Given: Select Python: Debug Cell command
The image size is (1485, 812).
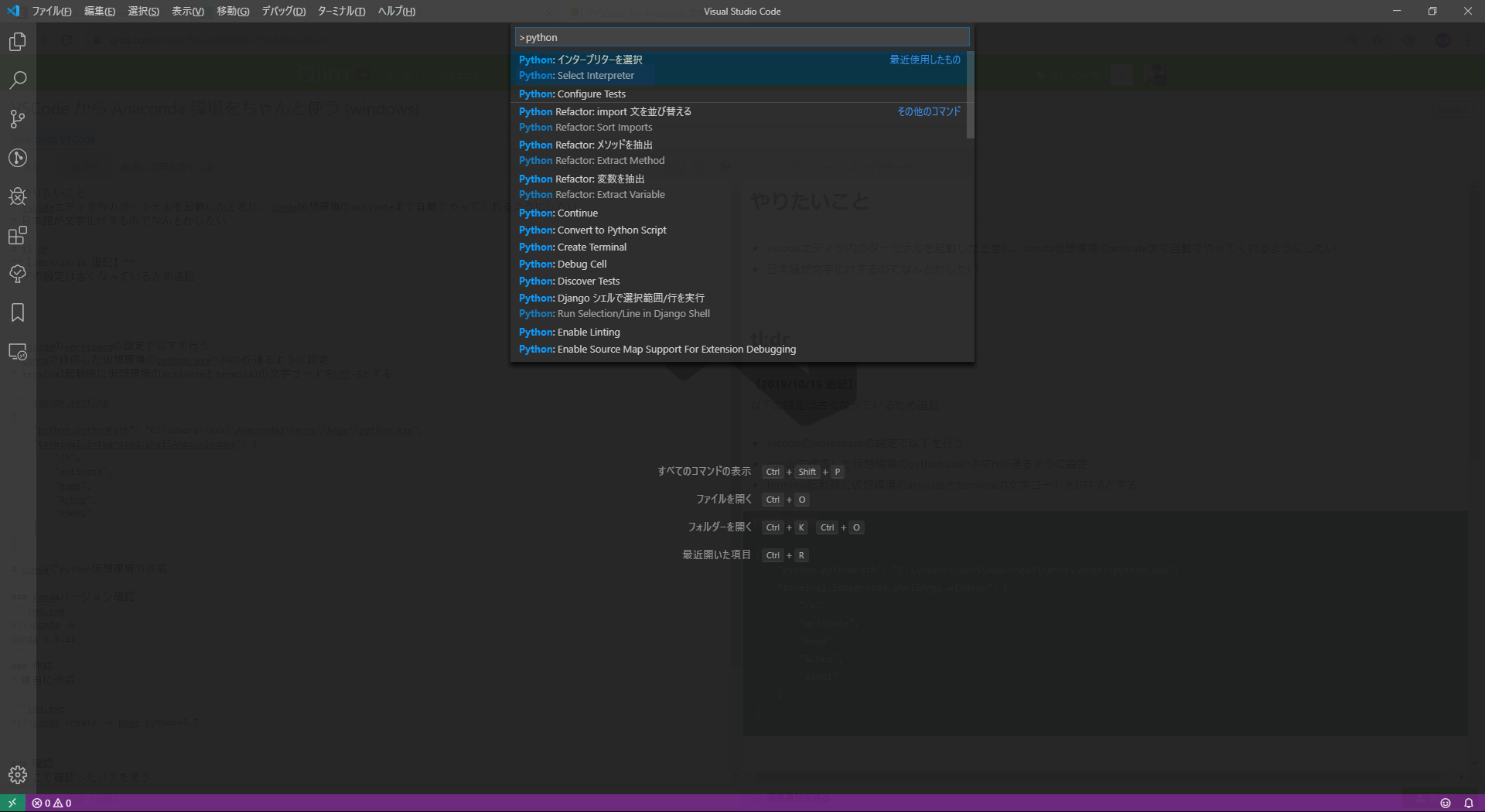Looking at the screenshot, I should pyautogui.click(x=740, y=264).
